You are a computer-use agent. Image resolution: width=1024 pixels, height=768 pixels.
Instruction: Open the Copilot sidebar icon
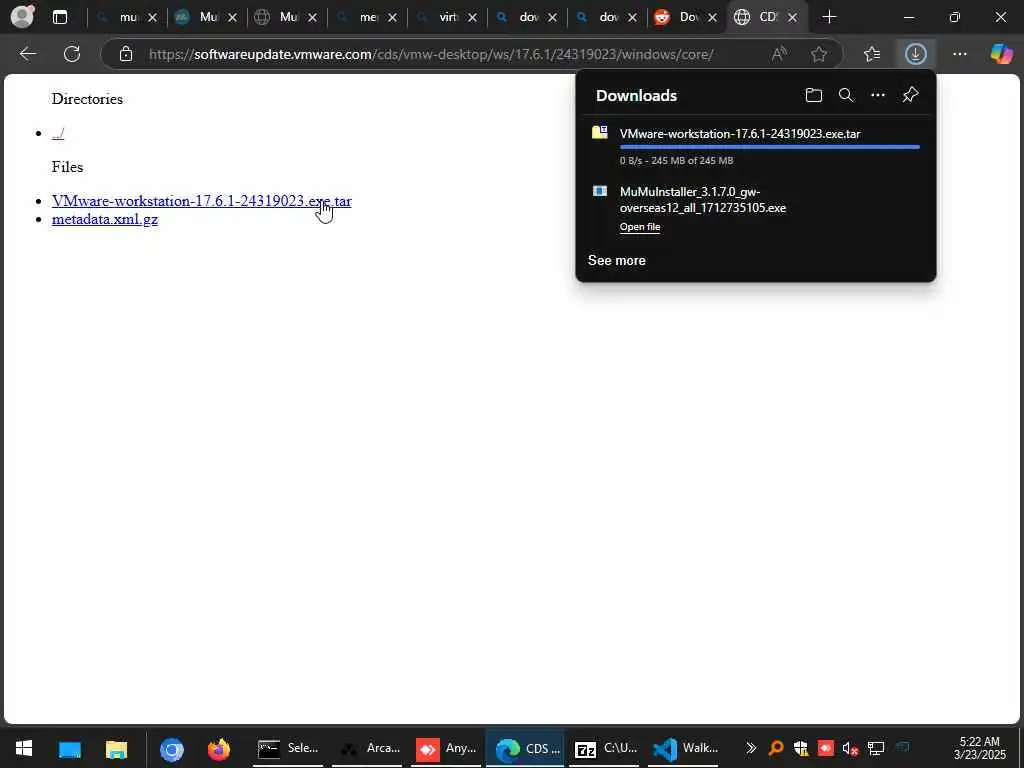pos(1001,54)
